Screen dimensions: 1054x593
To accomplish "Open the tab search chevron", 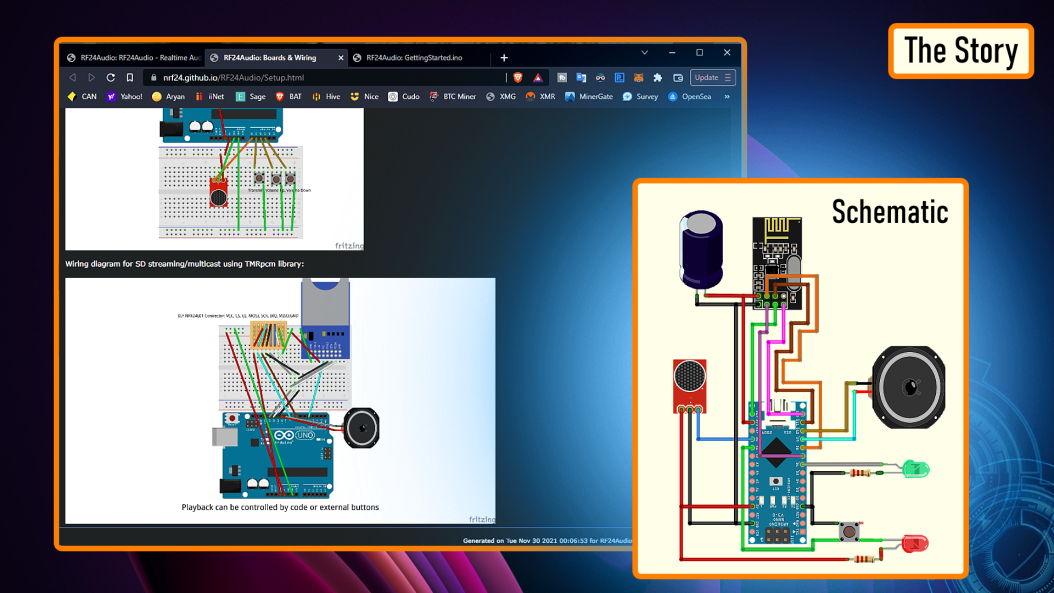I will tap(645, 52).
